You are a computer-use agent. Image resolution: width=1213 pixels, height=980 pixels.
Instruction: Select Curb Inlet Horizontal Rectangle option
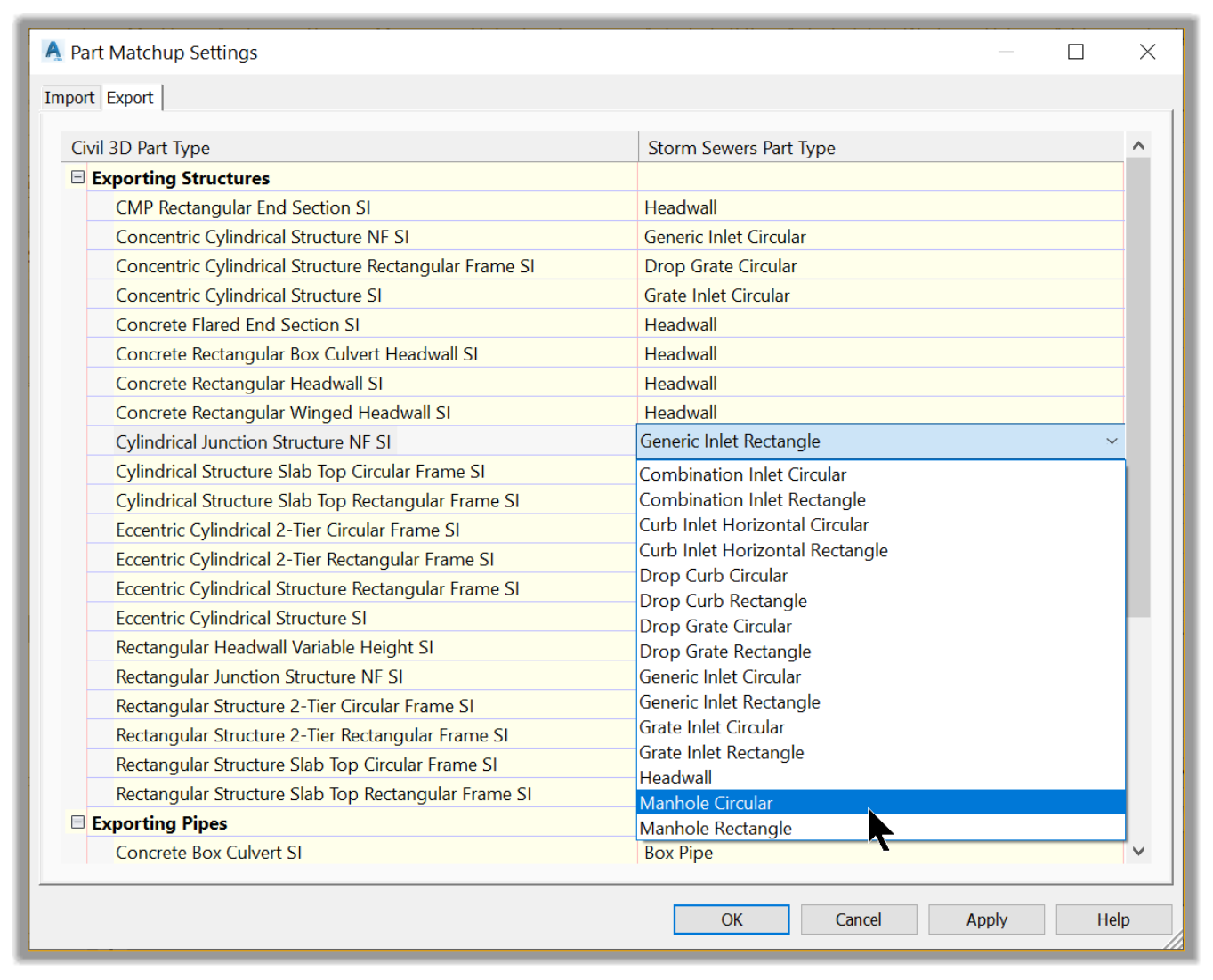[881, 550]
